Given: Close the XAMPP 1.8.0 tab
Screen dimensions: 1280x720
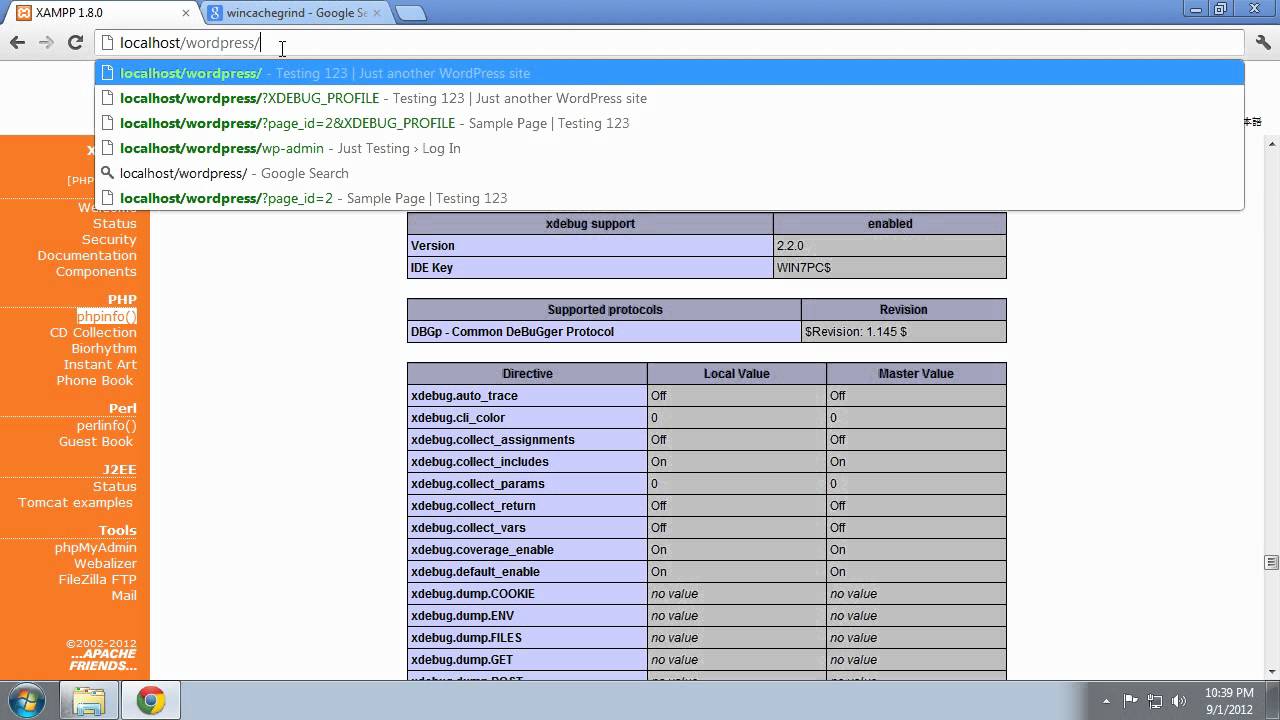Looking at the screenshot, I should point(186,13).
